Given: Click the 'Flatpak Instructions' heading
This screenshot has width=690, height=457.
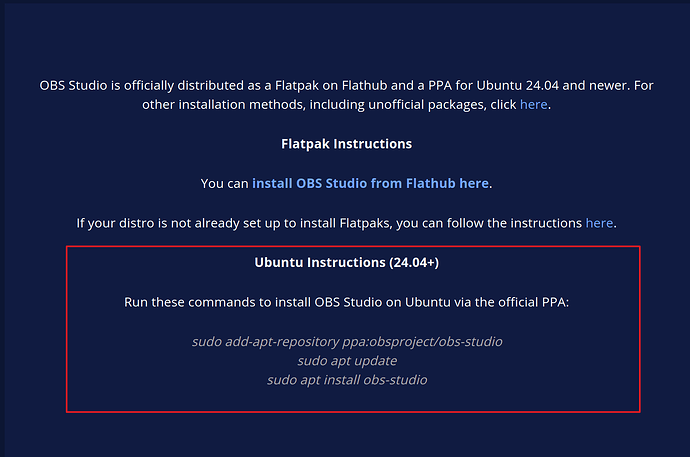Looking at the screenshot, I should [347, 143].
